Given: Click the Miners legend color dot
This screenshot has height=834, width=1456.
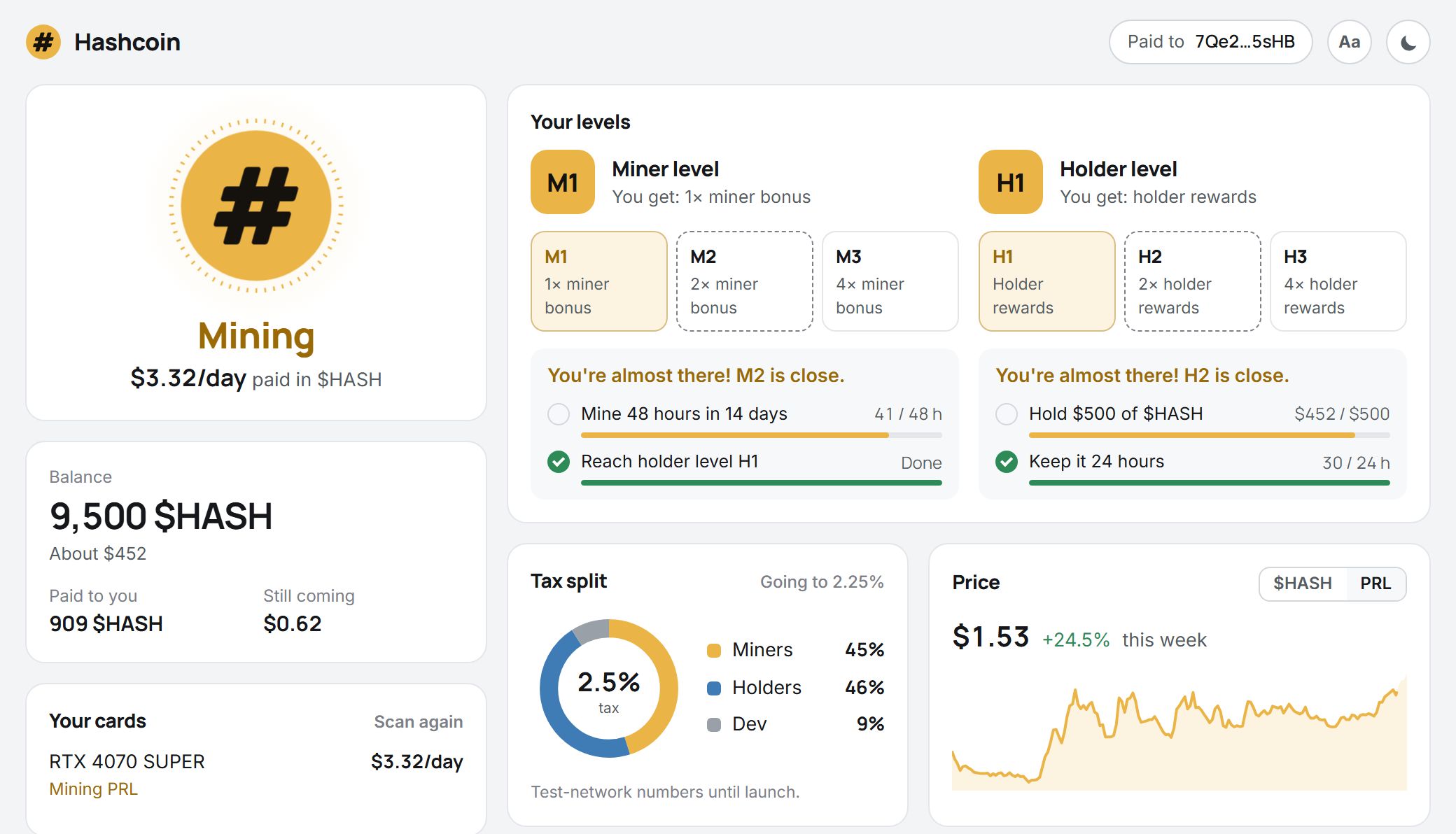Looking at the screenshot, I should (x=714, y=651).
